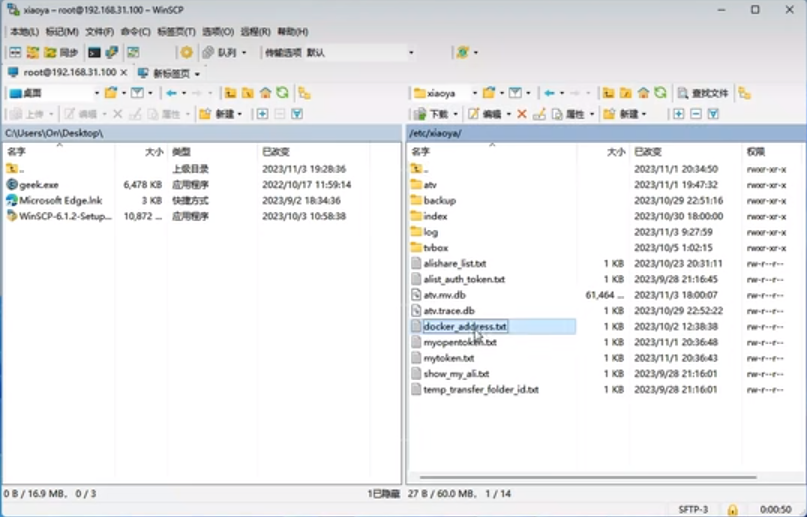Click back arrow in remote panel toolbar
807x517 pixels.
[549, 93]
